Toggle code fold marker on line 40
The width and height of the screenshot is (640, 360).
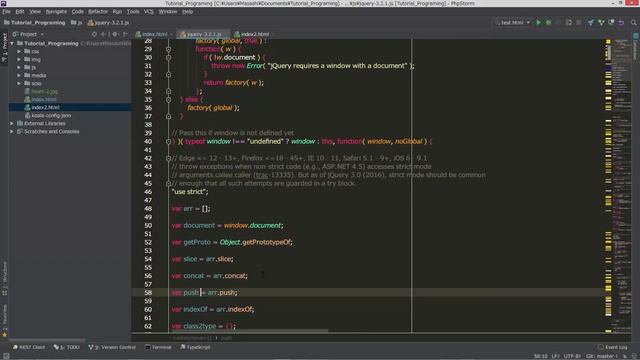click(168, 142)
